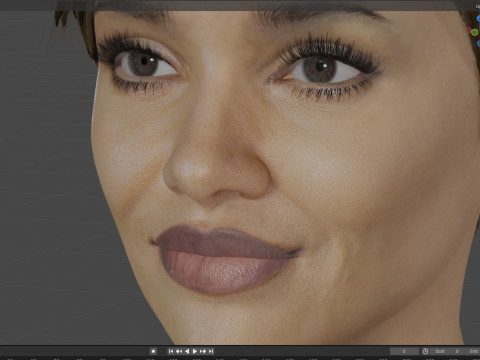The height and width of the screenshot is (360, 480).
Task: Toggle the preview range clock icon
Action: pos(425,351)
